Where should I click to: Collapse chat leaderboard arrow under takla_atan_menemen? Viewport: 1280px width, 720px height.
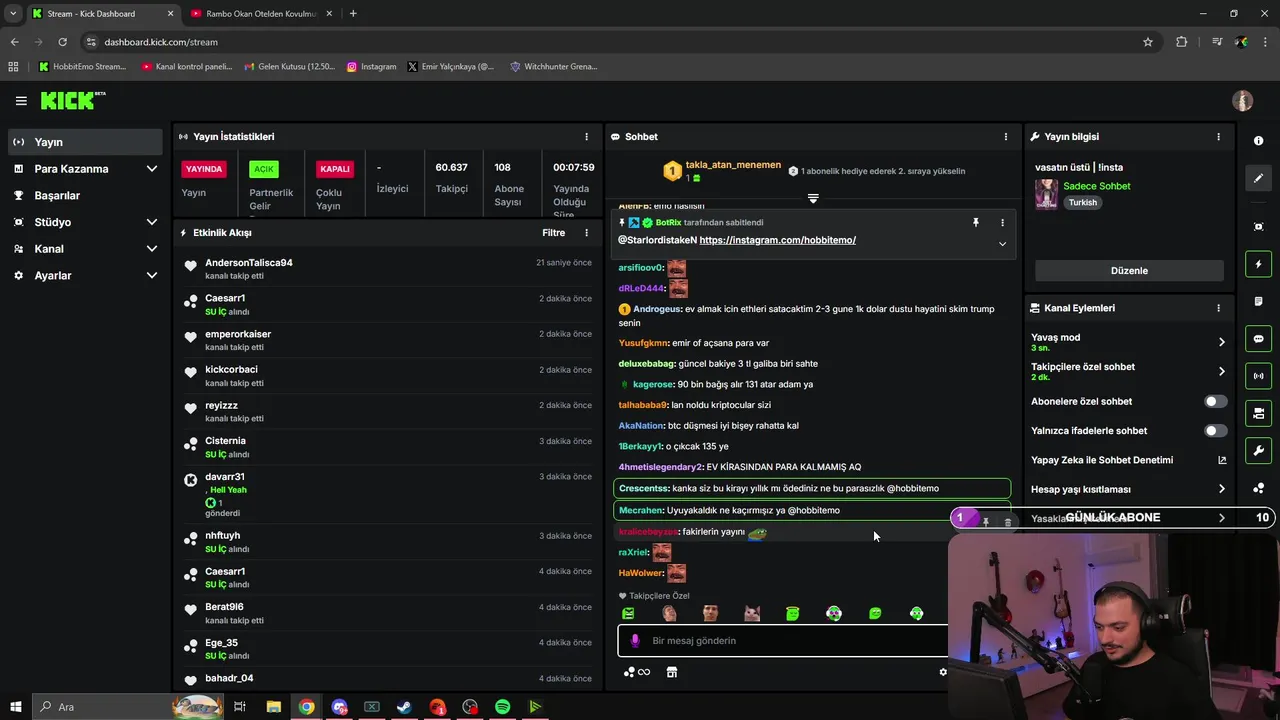[813, 198]
